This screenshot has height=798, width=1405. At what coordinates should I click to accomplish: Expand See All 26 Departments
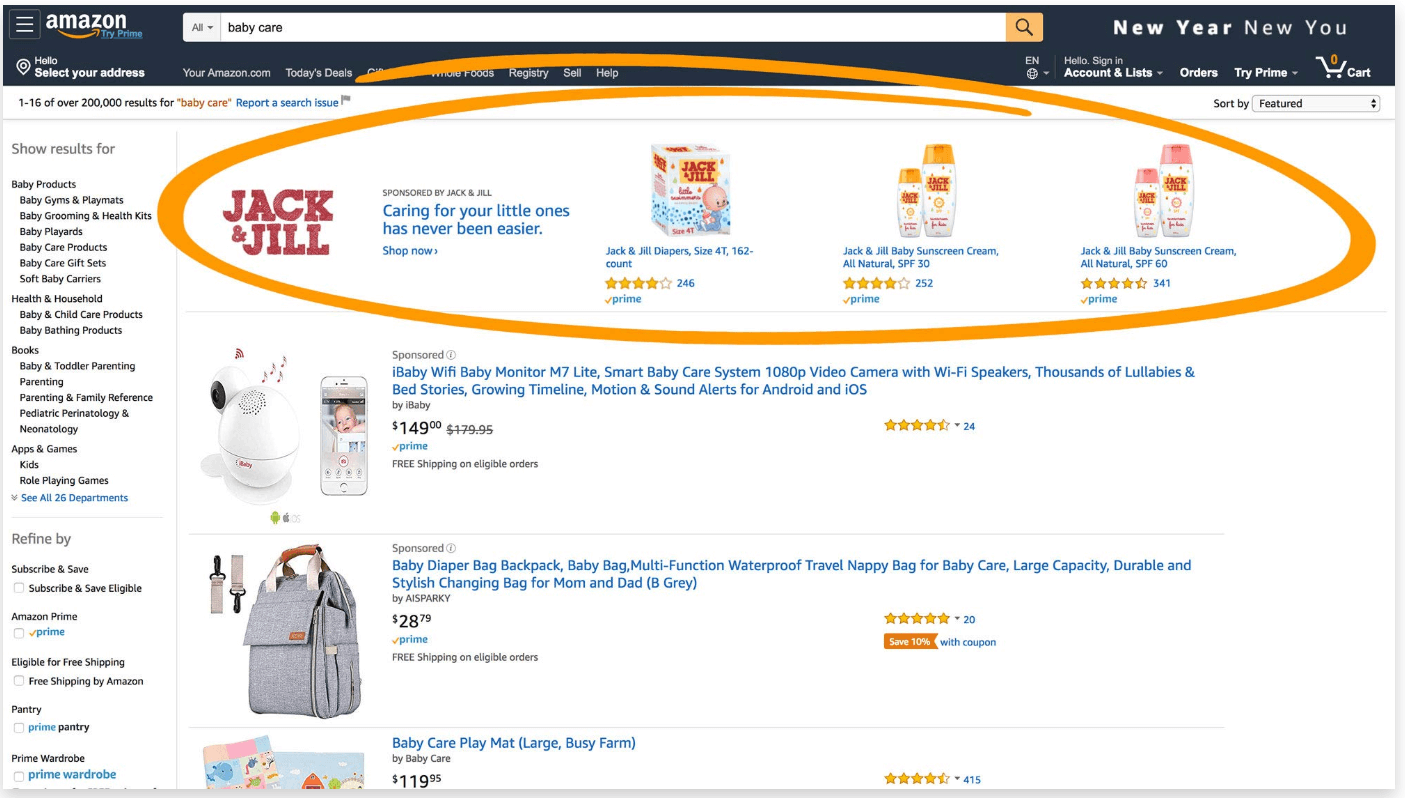tap(73, 498)
